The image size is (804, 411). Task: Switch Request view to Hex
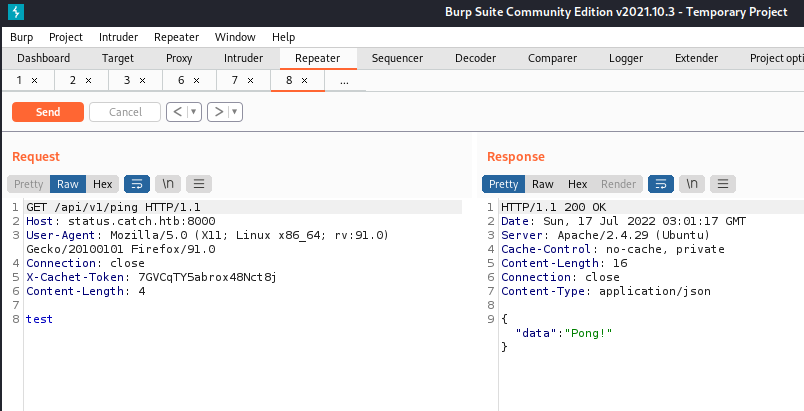click(103, 184)
